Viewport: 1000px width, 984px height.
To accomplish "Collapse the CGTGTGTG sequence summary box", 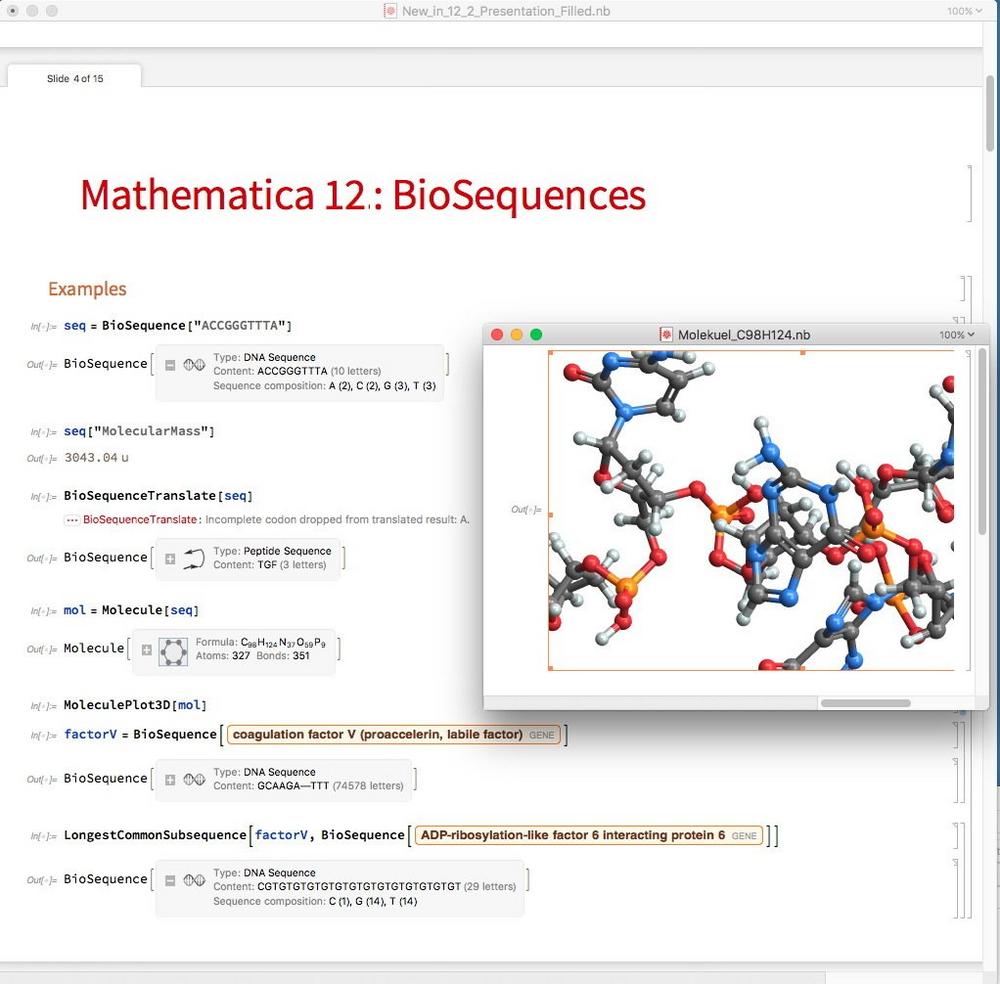I will pos(170,881).
